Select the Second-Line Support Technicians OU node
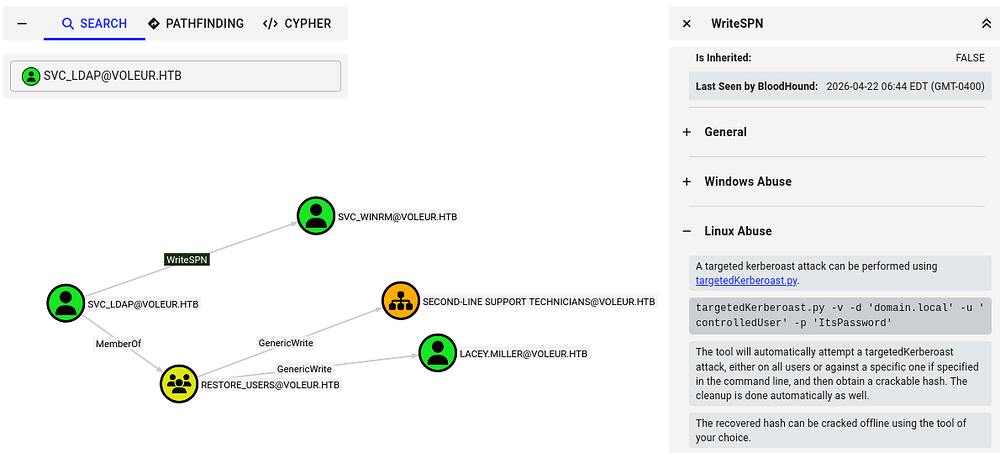 [x=401, y=300]
